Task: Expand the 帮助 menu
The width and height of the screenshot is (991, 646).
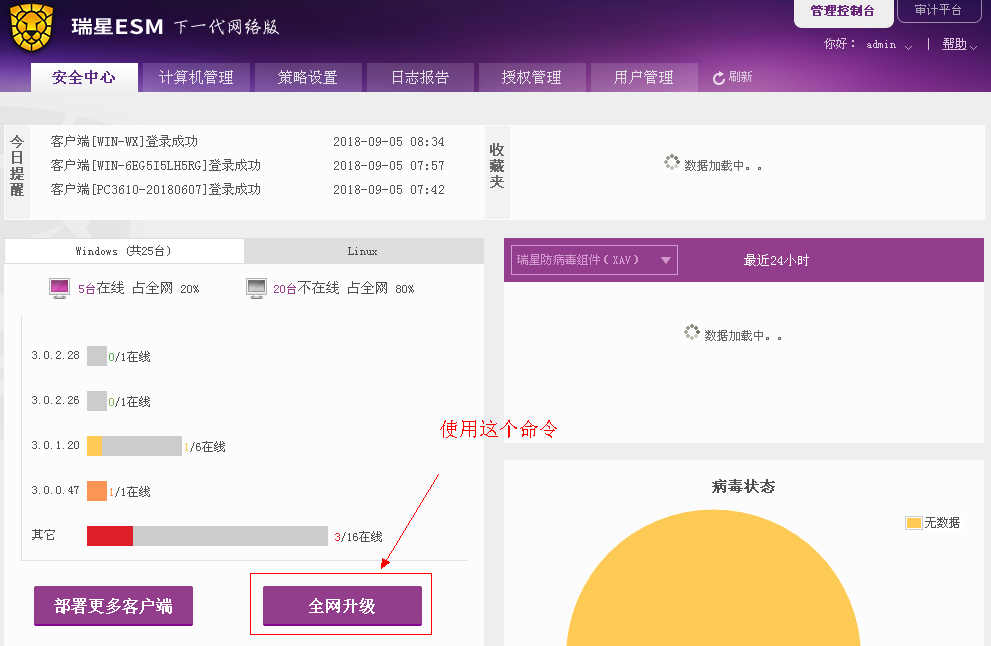Action: point(959,44)
